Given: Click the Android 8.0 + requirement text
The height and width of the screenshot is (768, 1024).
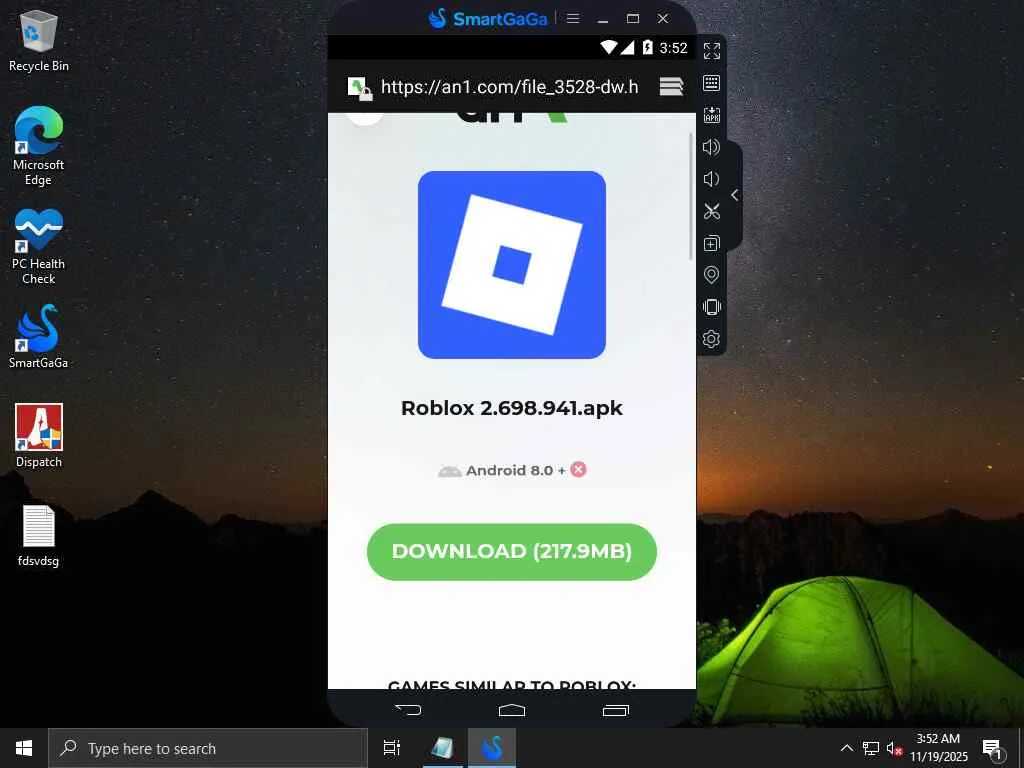Looking at the screenshot, I should click(516, 470).
